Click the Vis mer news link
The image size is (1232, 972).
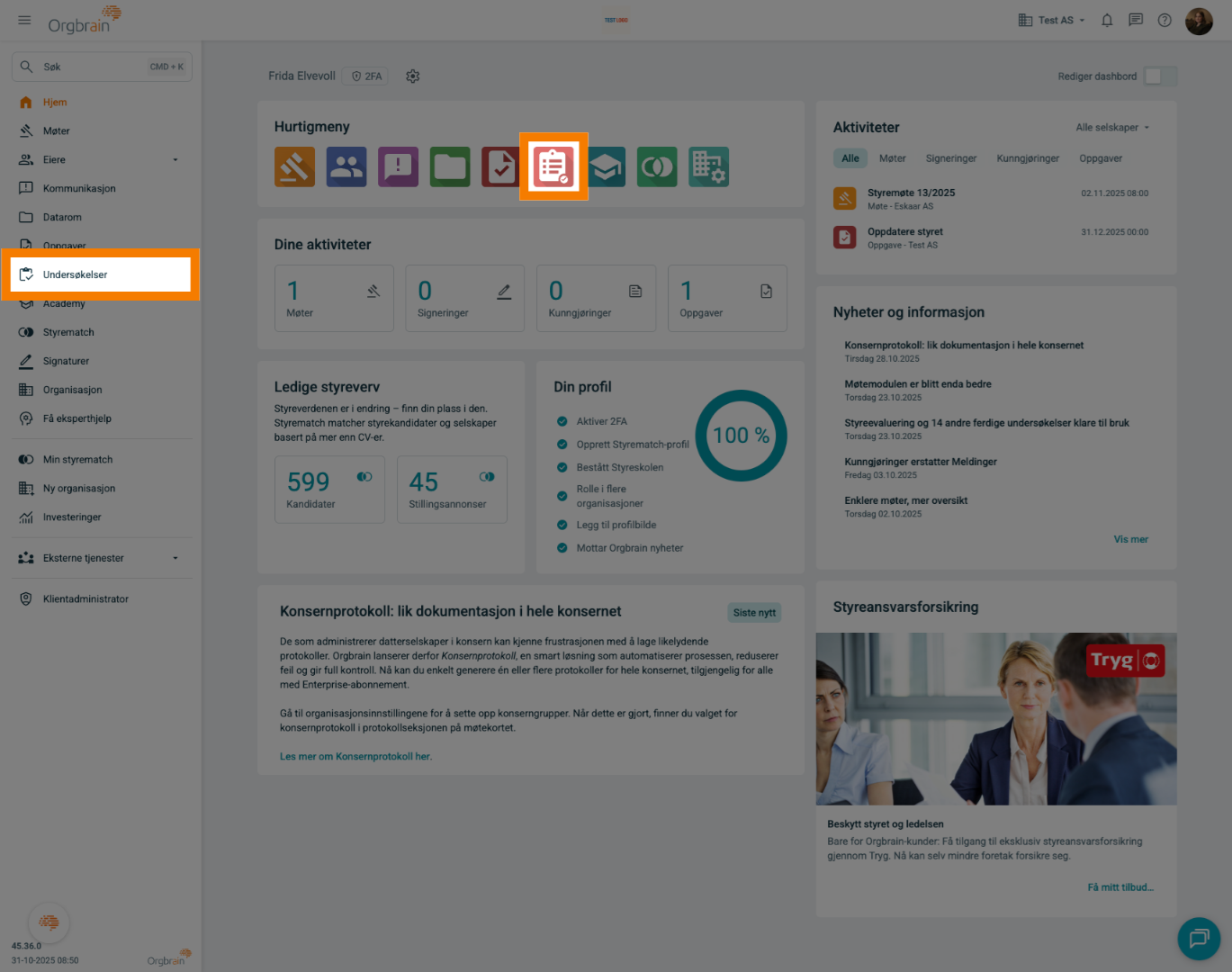coord(1131,540)
